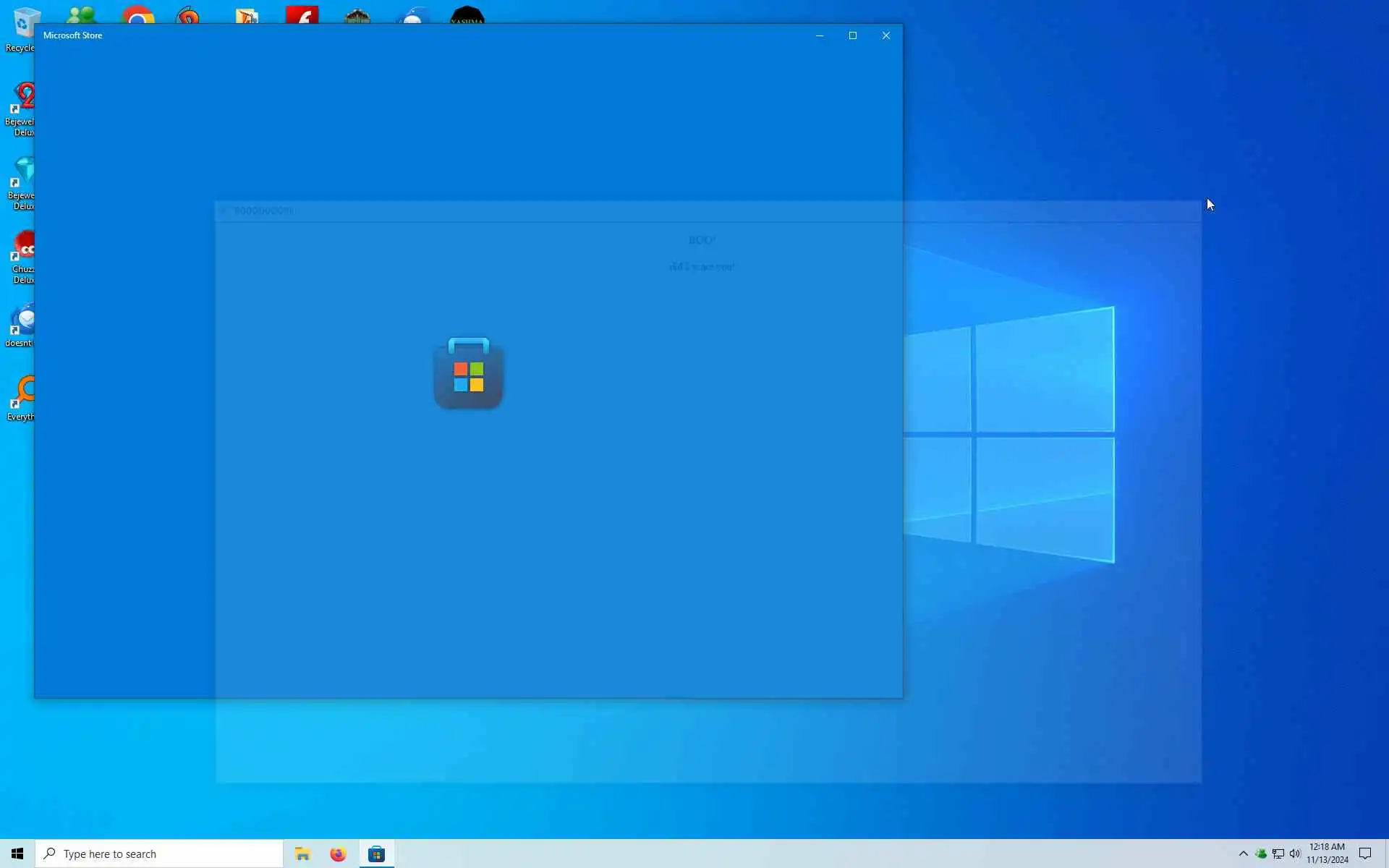The image size is (1389, 868).
Task: Click the taskbar search box
Action: click(161, 854)
